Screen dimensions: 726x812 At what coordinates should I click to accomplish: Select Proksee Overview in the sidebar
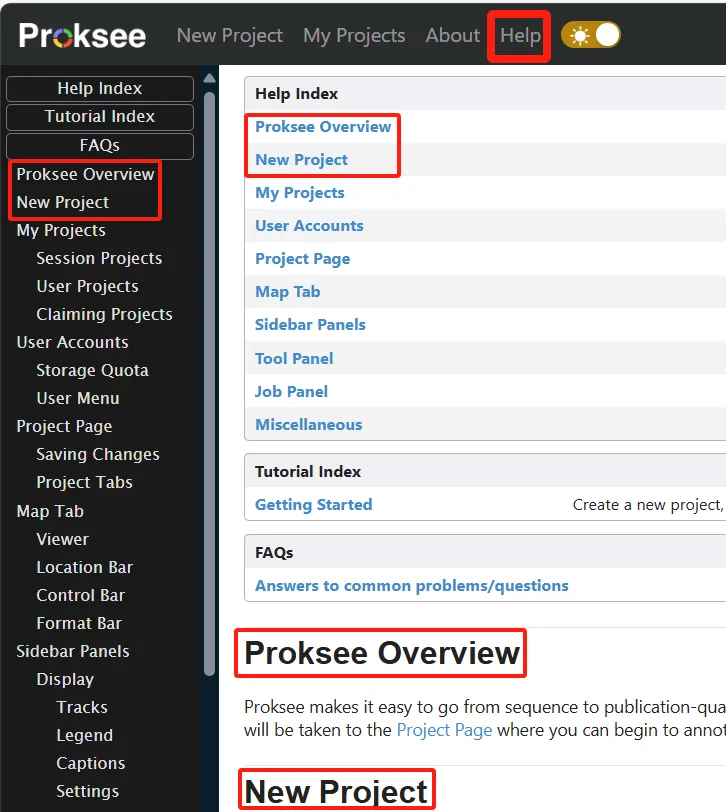tap(85, 175)
